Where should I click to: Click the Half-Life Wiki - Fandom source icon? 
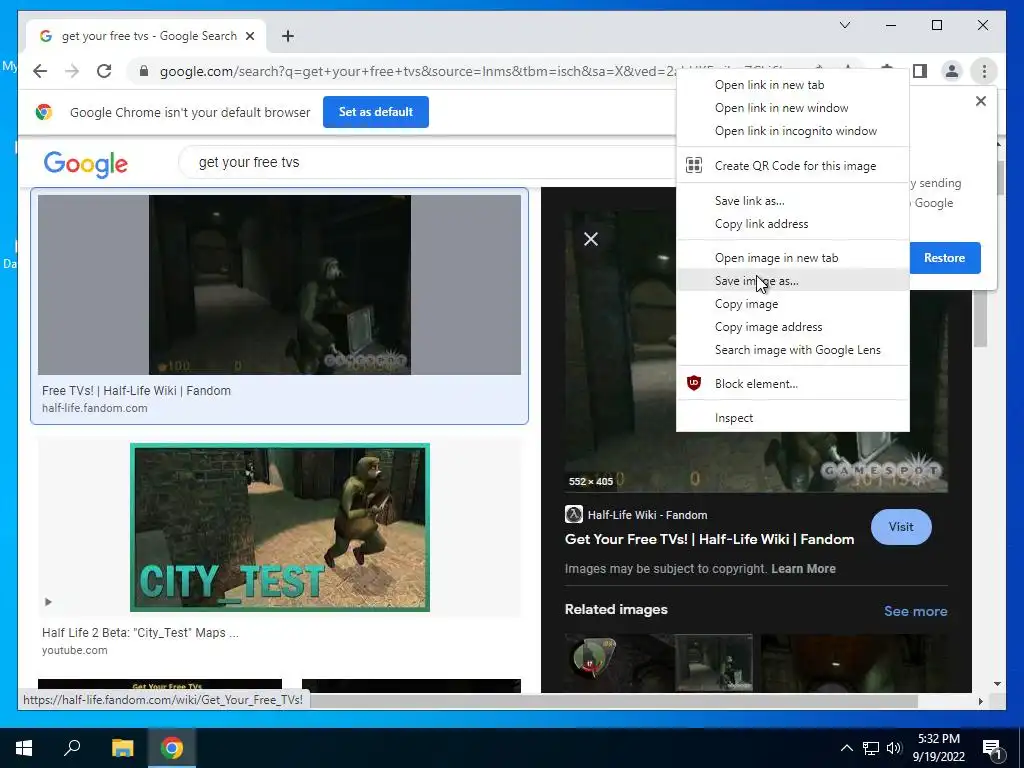click(x=573, y=515)
